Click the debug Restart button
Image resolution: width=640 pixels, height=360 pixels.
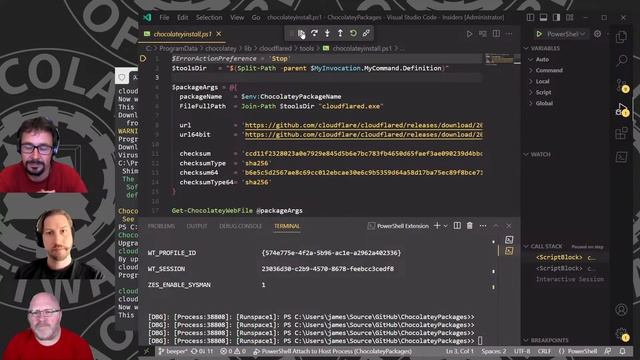(x=353, y=33)
